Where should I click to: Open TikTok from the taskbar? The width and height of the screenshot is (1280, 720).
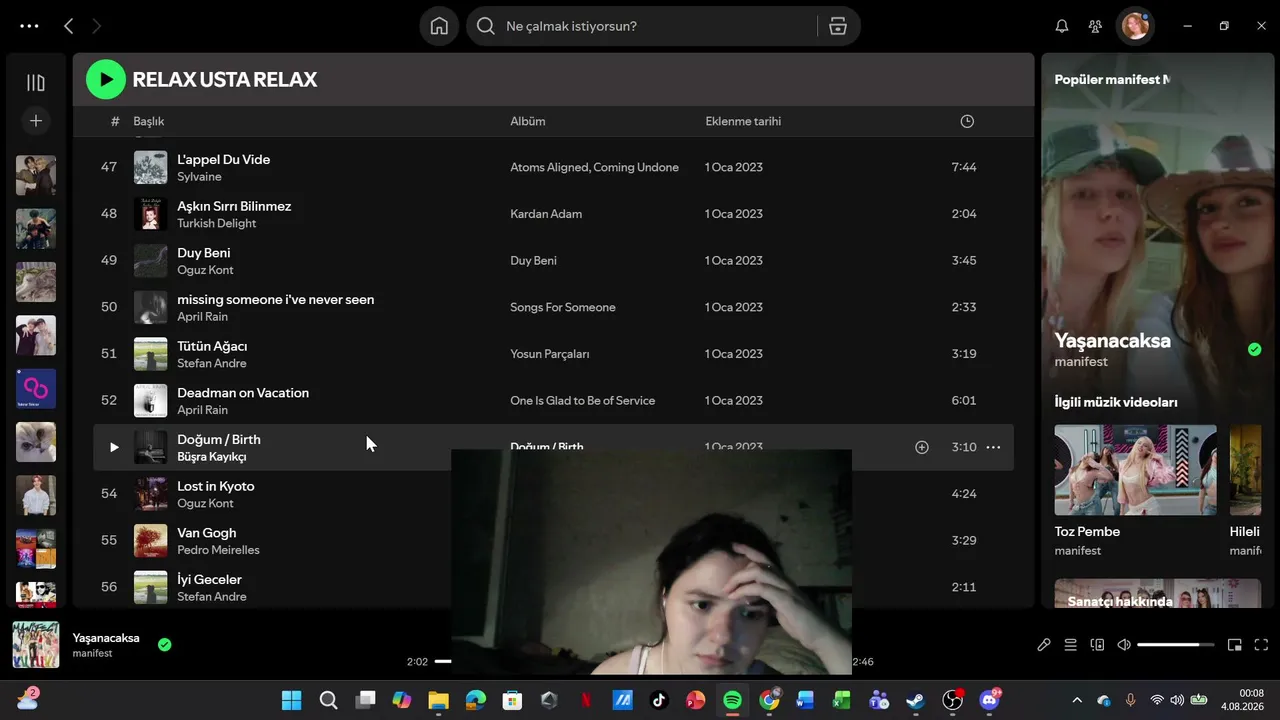click(x=659, y=700)
